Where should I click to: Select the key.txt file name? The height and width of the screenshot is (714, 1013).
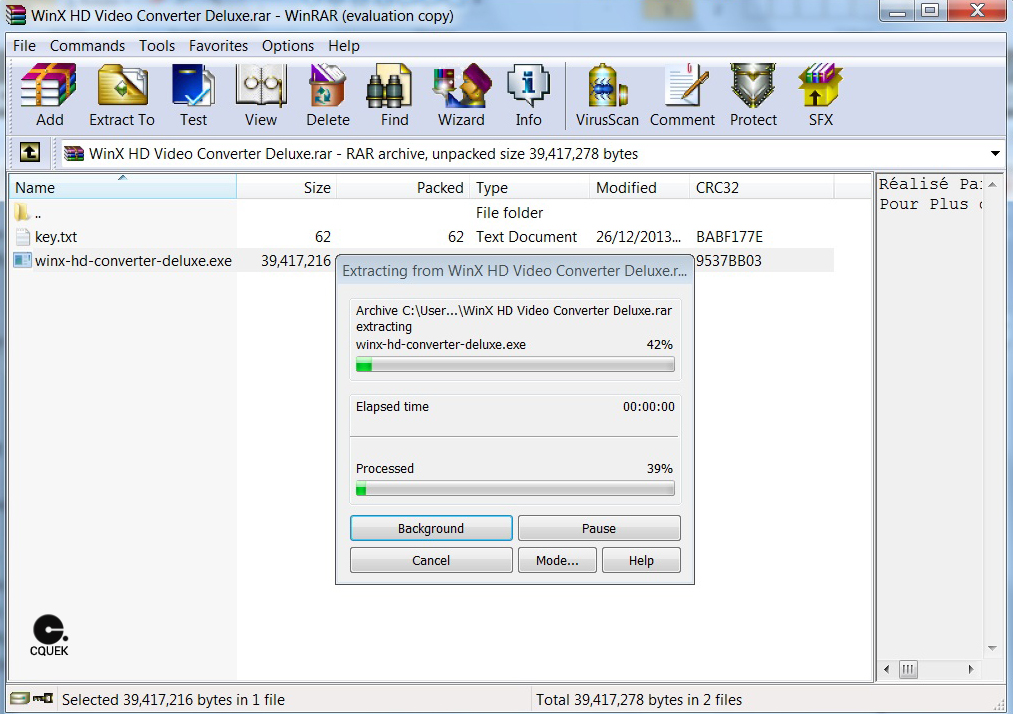[56, 237]
